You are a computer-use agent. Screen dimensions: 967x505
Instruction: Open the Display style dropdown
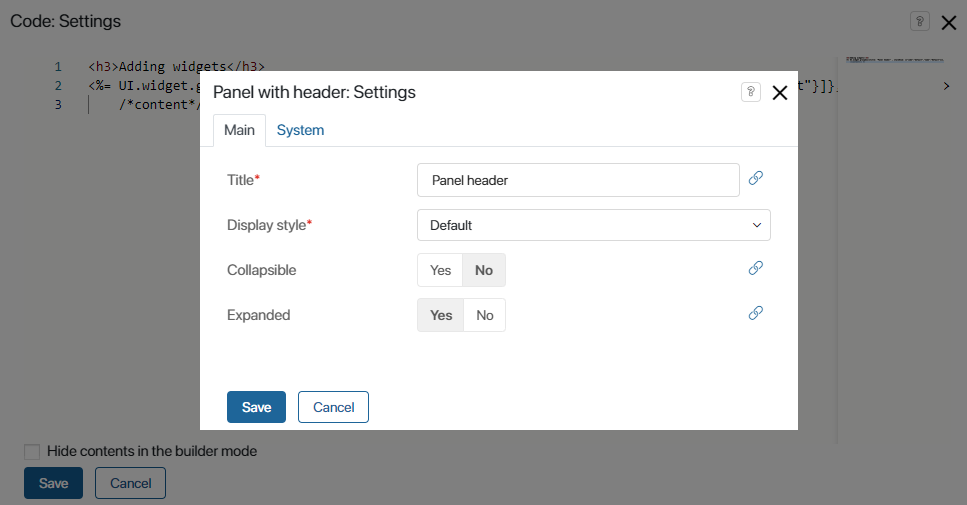click(593, 225)
